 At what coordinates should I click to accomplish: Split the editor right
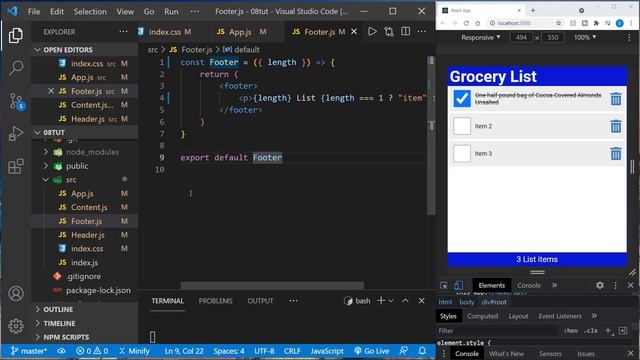[x=405, y=31]
